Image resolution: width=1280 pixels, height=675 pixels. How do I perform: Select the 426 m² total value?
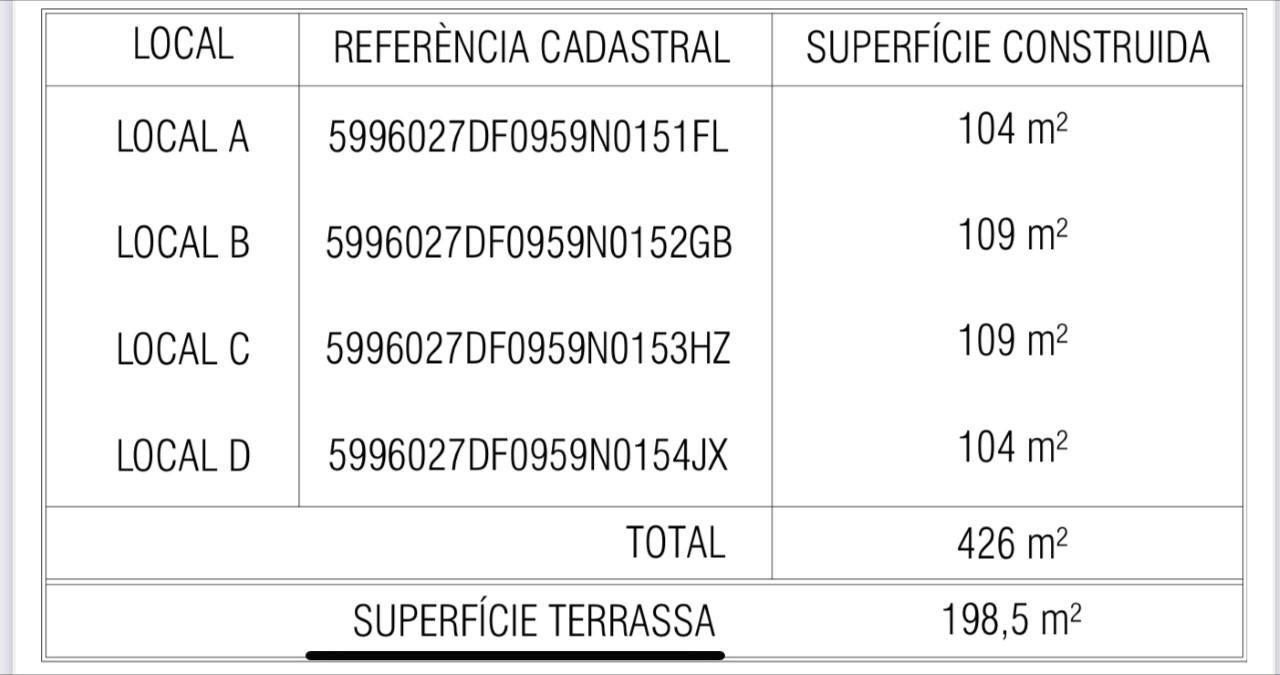(1012, 544)
